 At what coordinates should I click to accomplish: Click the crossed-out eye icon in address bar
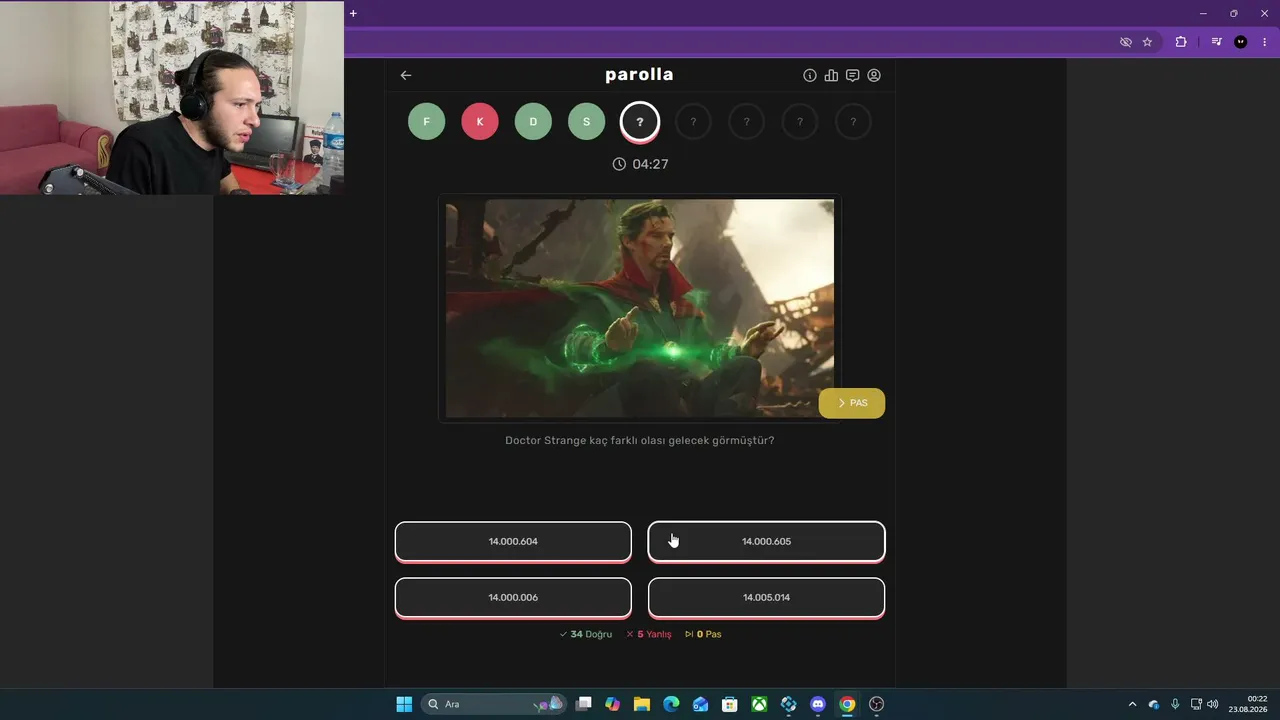click(1126, 42)
